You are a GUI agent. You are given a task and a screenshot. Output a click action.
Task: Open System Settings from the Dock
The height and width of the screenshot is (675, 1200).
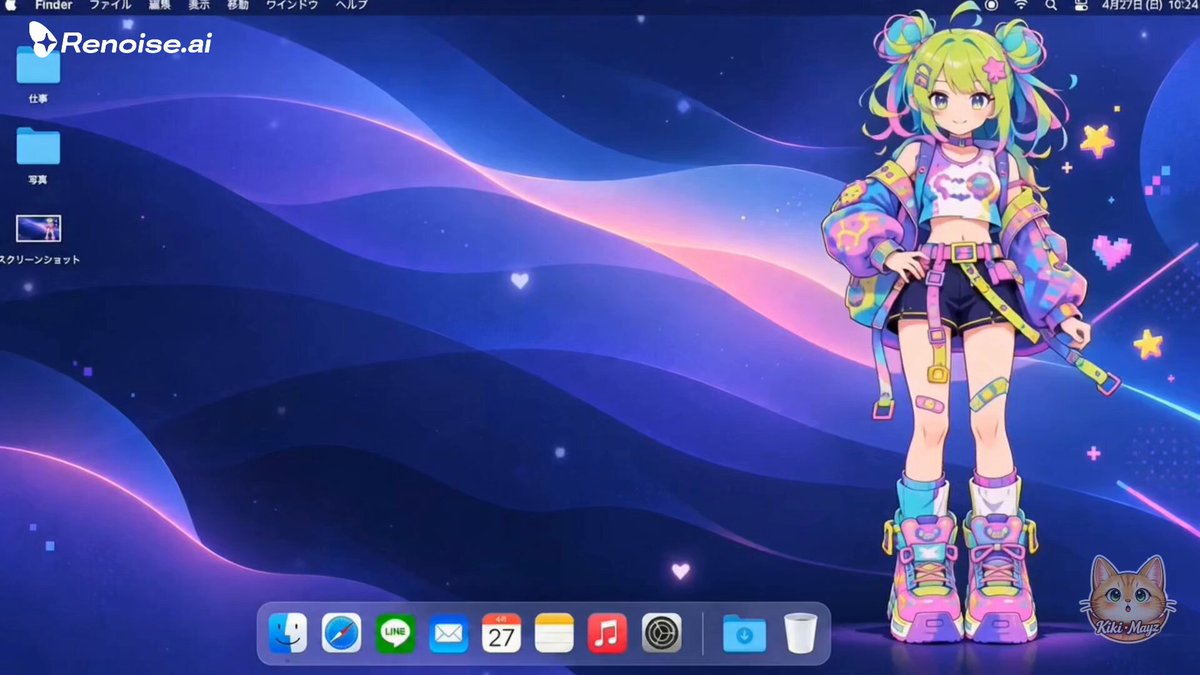coord(661,633)
